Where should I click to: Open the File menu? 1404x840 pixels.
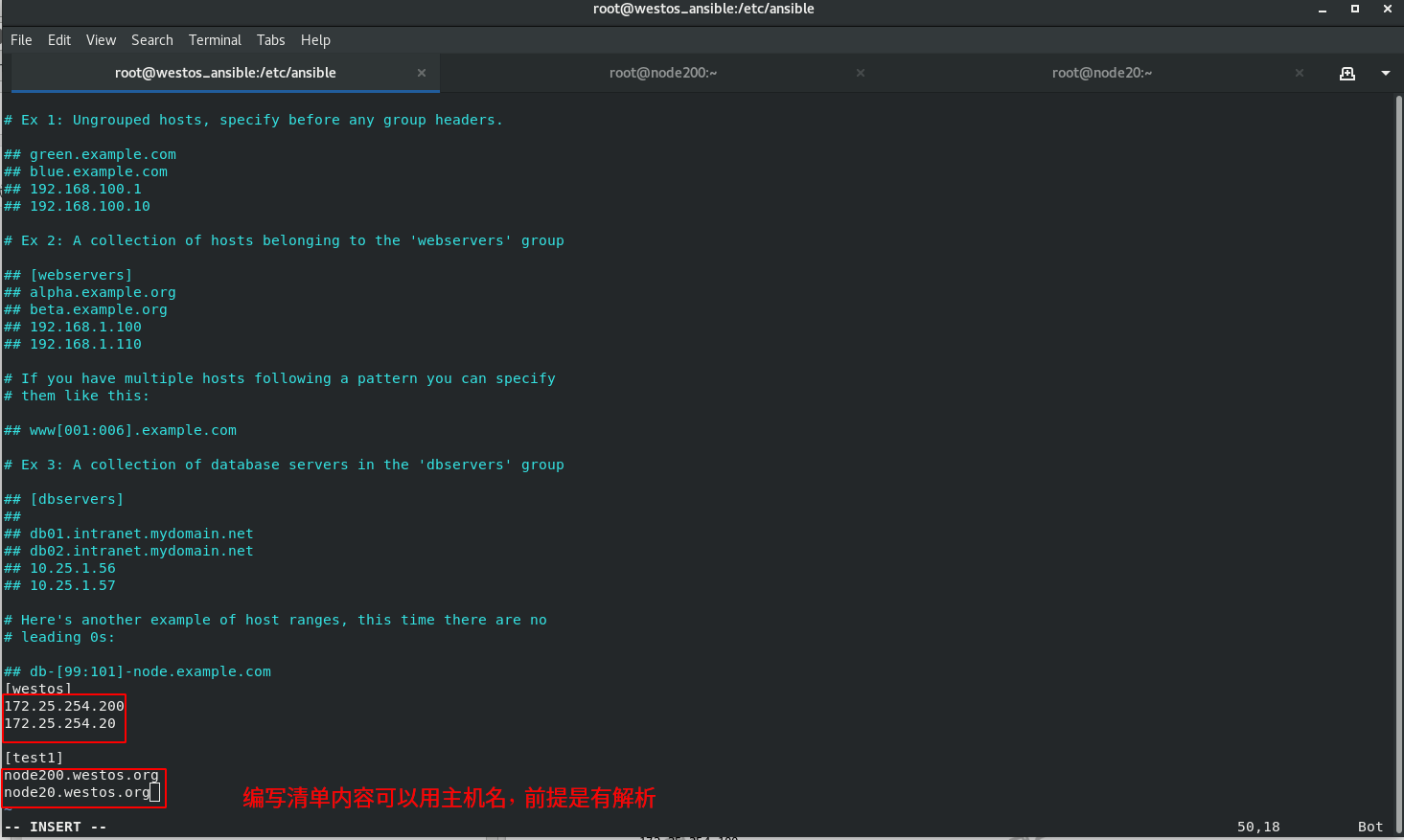pos(21,40)
